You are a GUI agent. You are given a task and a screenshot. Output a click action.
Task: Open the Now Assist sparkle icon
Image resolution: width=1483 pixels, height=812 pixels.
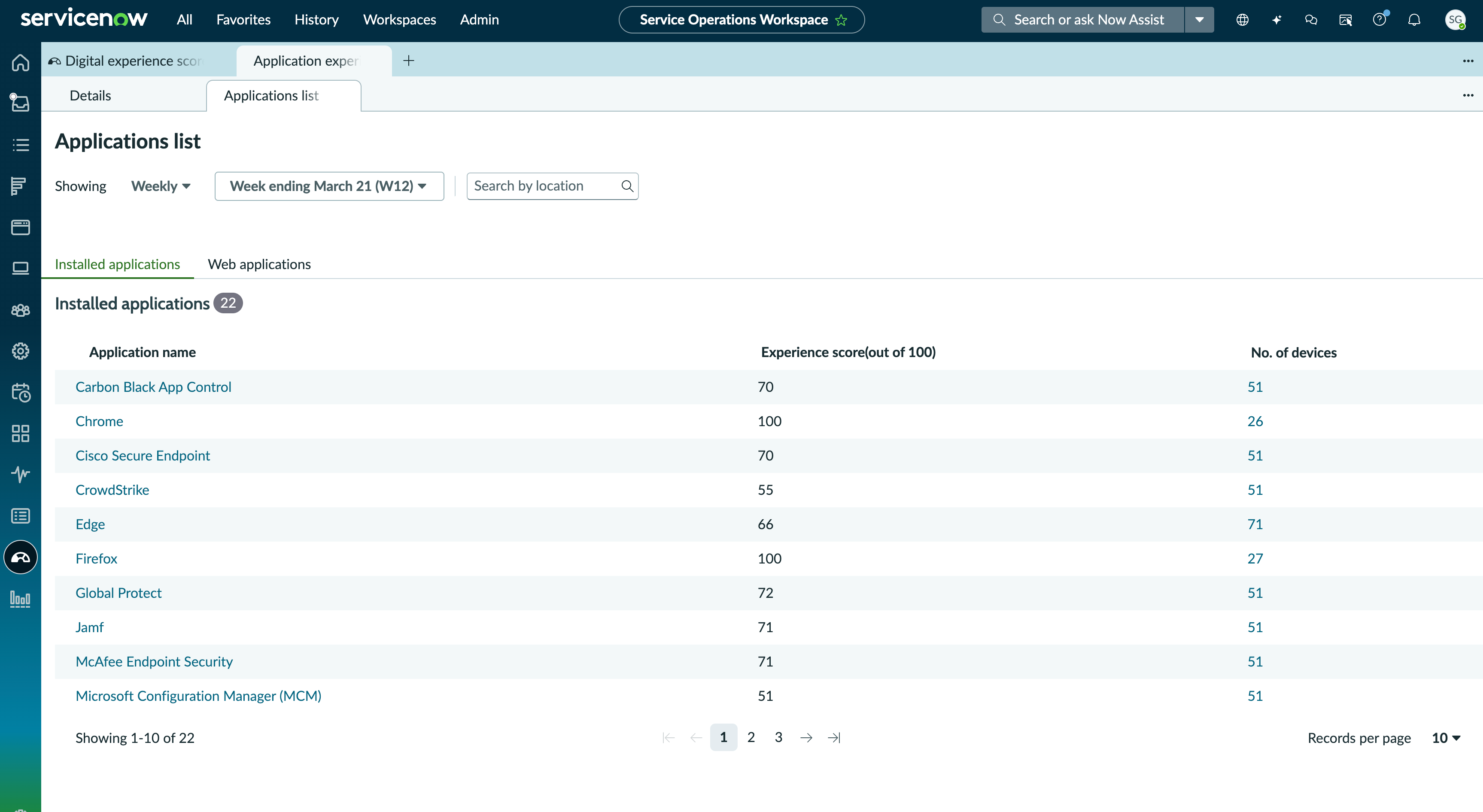click(1276, 20)
